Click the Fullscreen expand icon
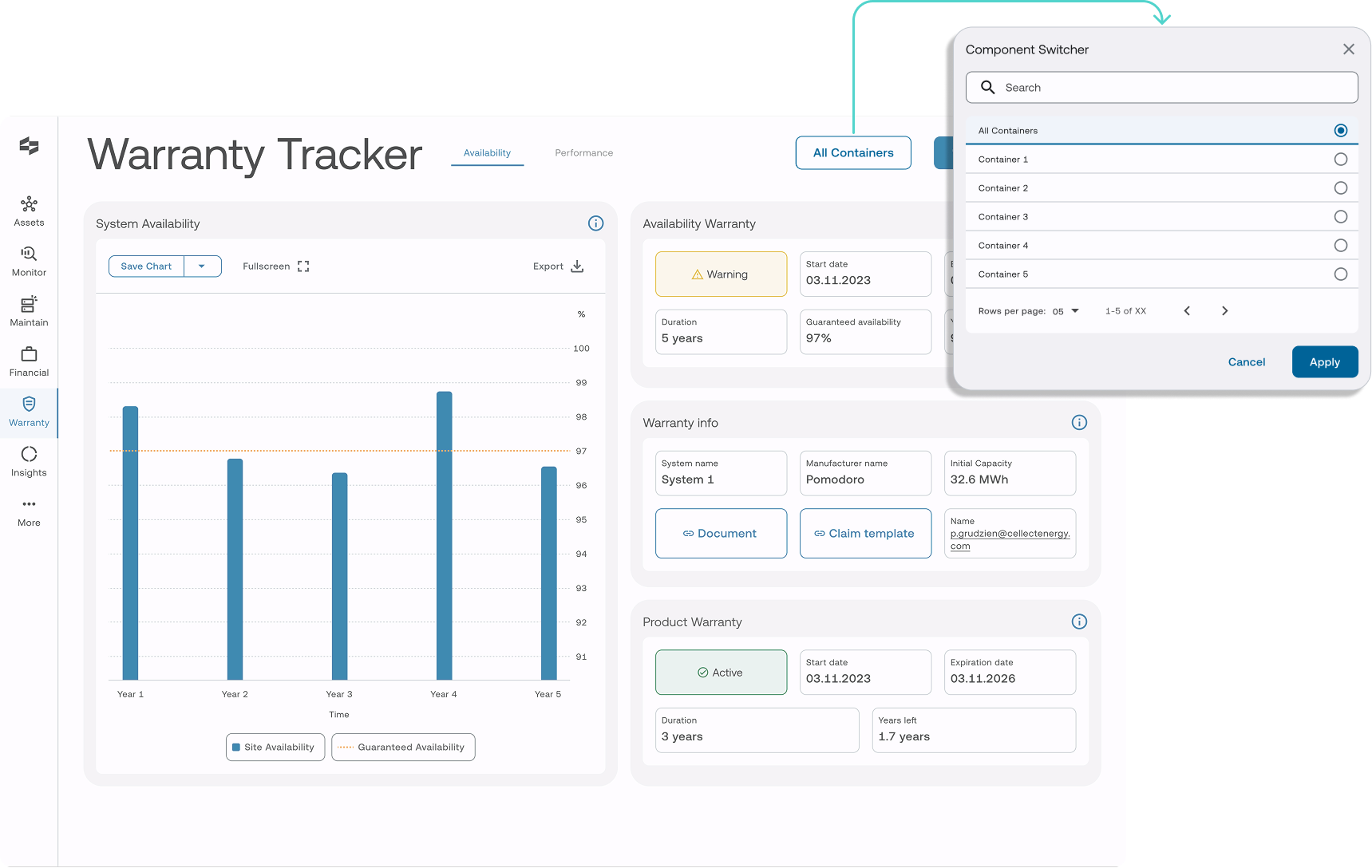Screen dimensions: 1372x868 (x=303, y=266)
